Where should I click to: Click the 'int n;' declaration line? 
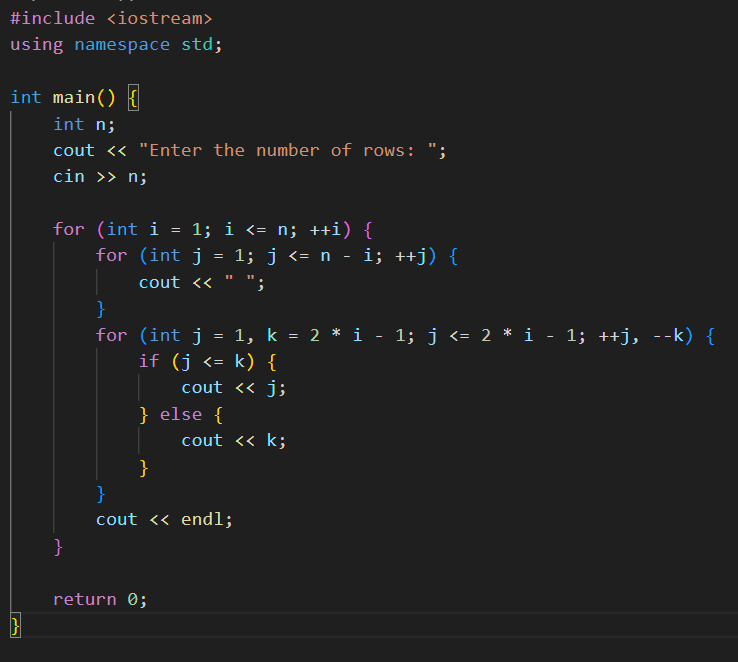click(x=84, y=124)
